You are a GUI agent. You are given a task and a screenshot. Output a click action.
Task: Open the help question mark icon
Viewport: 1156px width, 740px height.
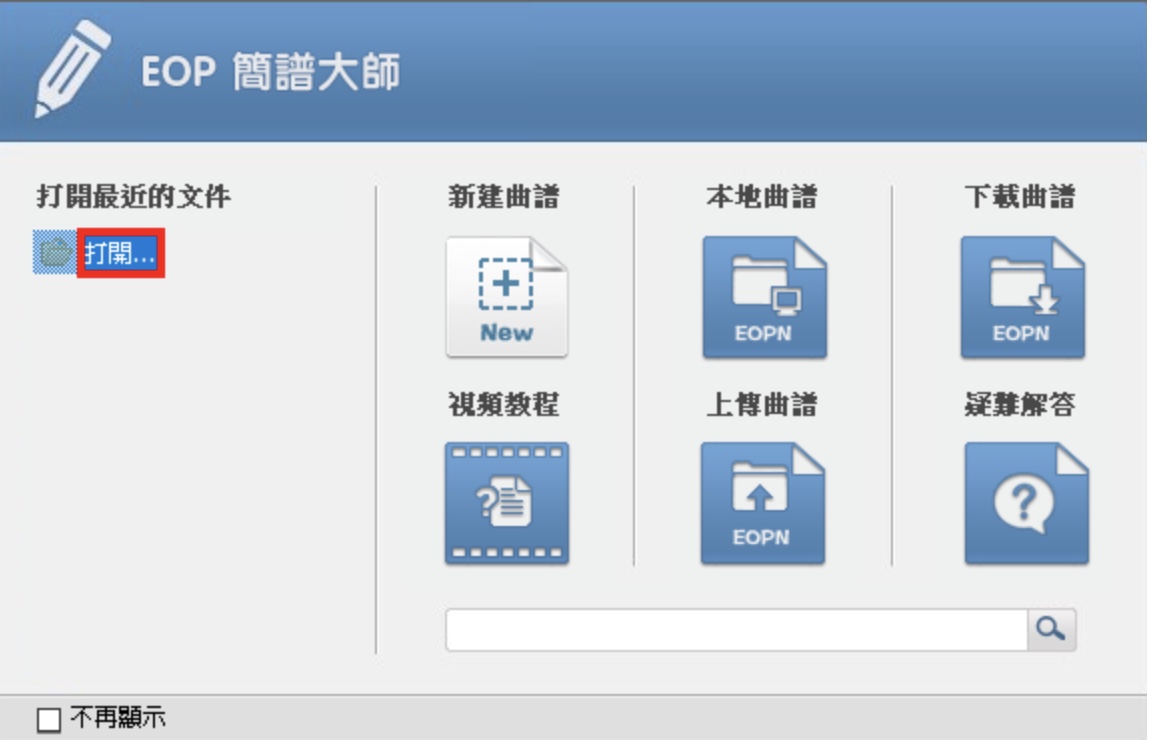[1026, 503]
